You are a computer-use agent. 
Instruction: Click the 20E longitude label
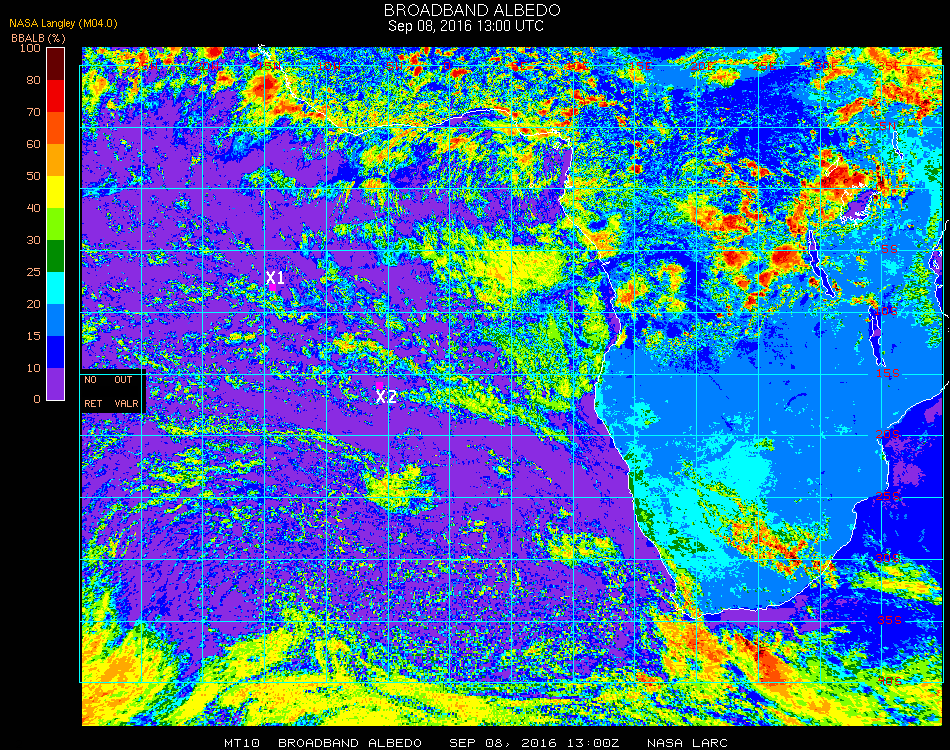(702, 66)
